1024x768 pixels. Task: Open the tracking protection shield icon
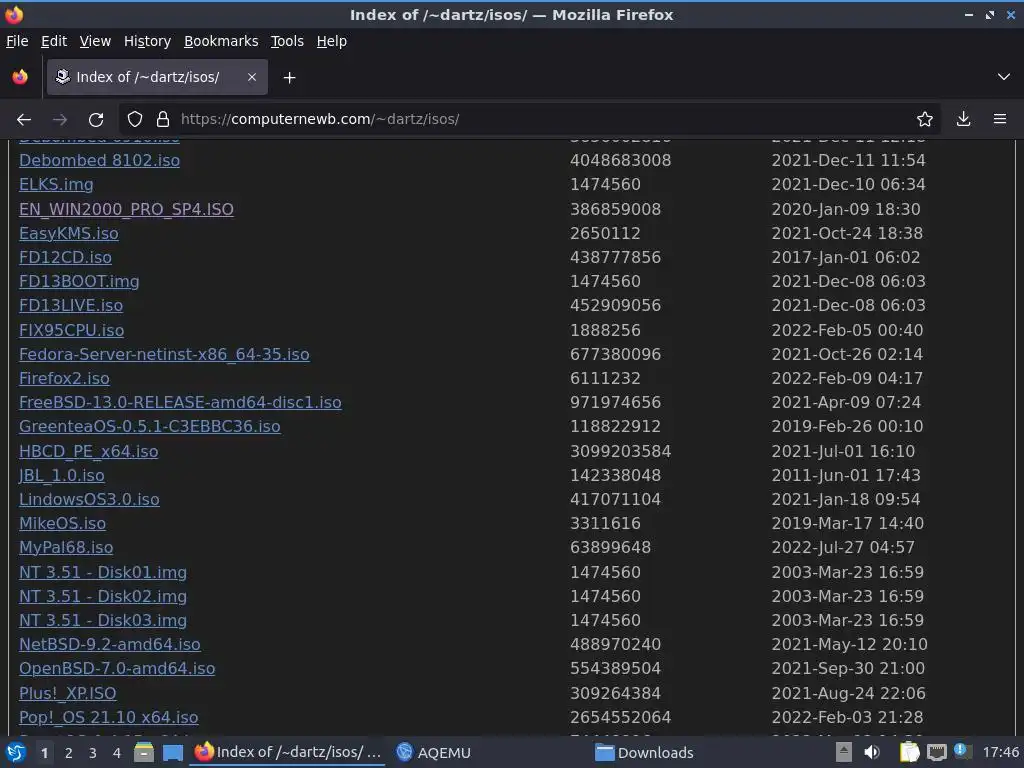(135, 120)
